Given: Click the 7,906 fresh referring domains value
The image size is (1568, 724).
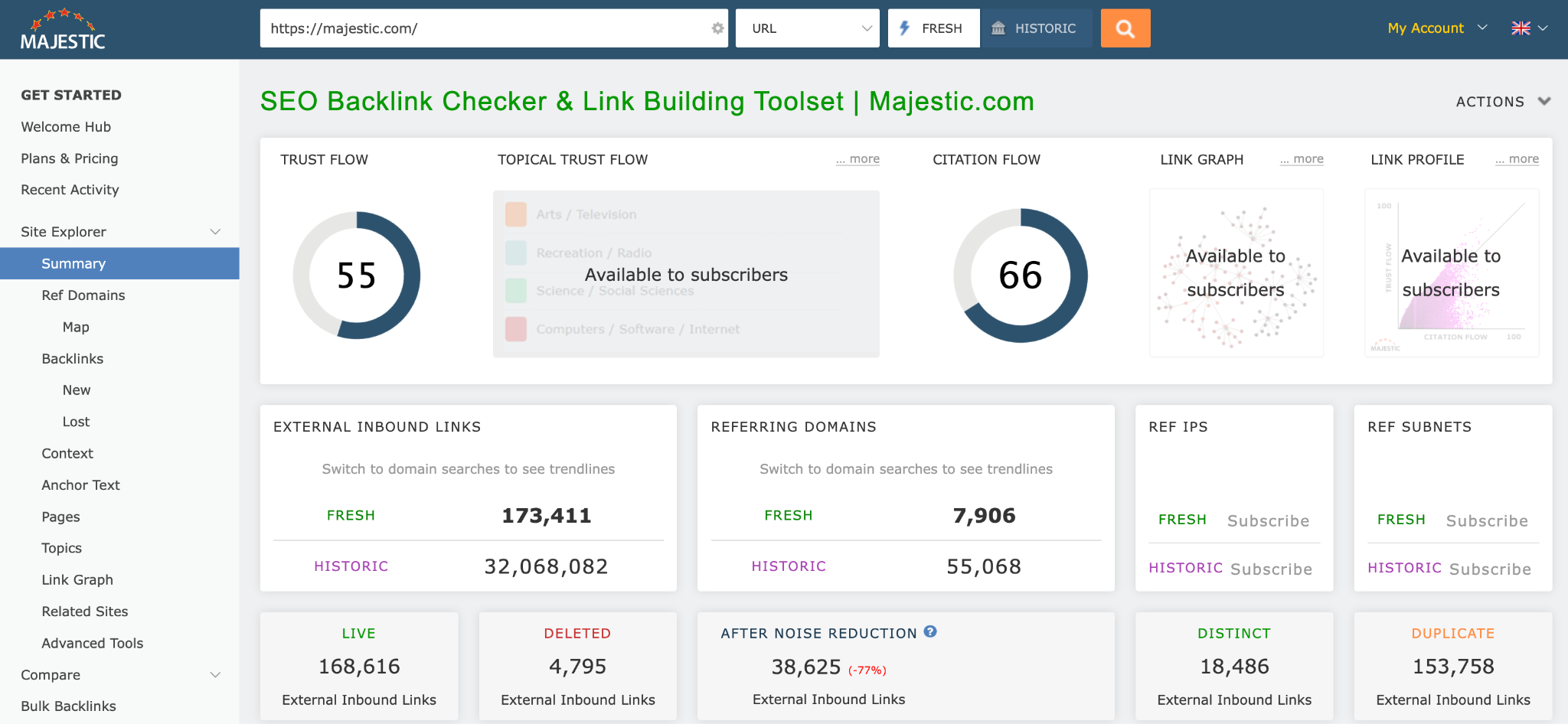Looking at the screenshot, I should 984,516.
